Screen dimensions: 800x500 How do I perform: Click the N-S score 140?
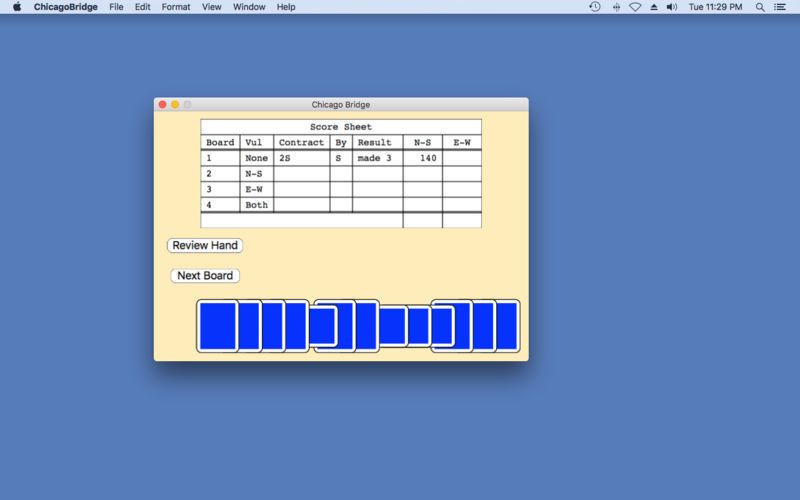(423, 158)
